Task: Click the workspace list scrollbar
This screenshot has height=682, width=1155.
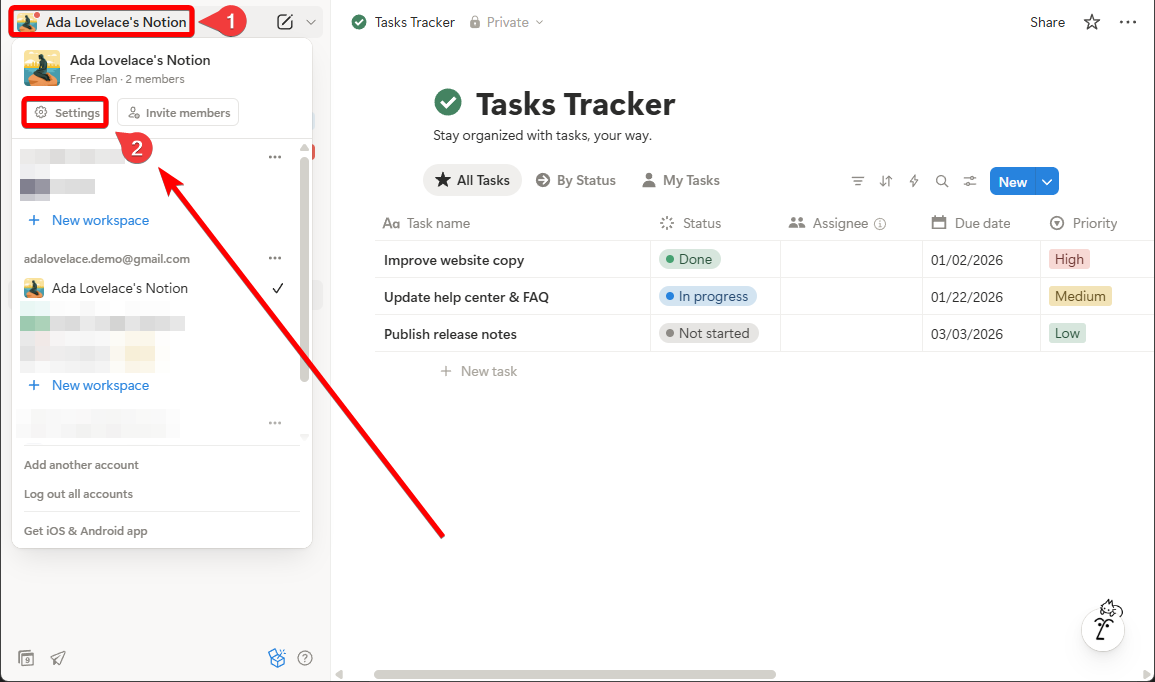Action: pos(304,269)
